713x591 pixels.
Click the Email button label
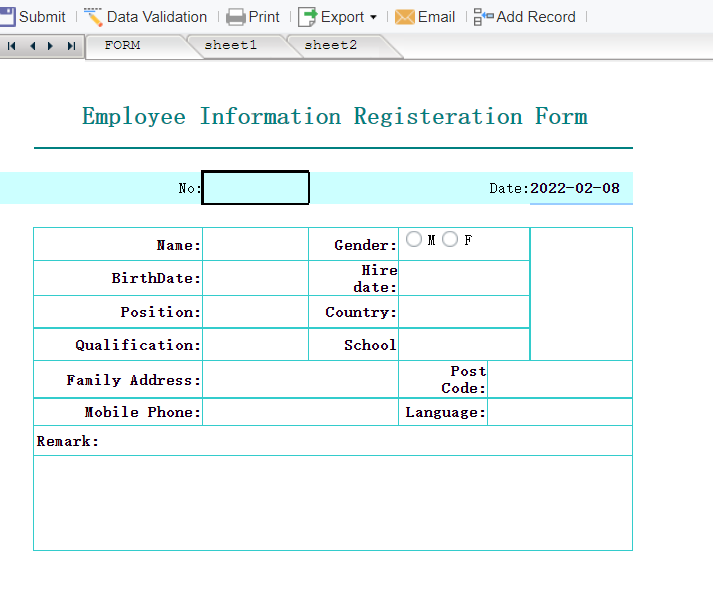pos(436,17)
